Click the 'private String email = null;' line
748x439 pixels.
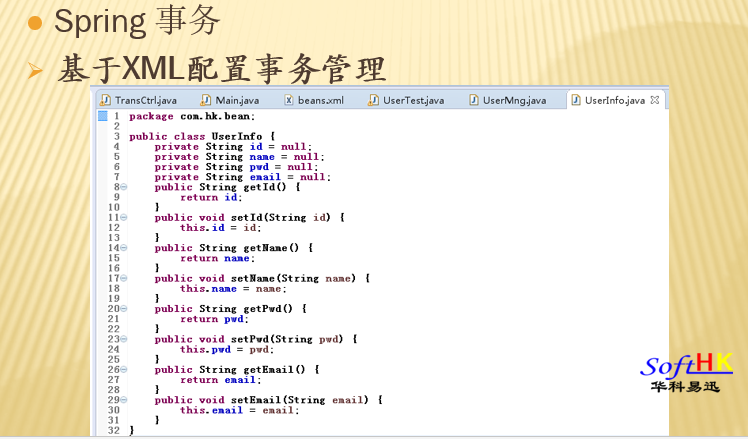tap(243, 177)
